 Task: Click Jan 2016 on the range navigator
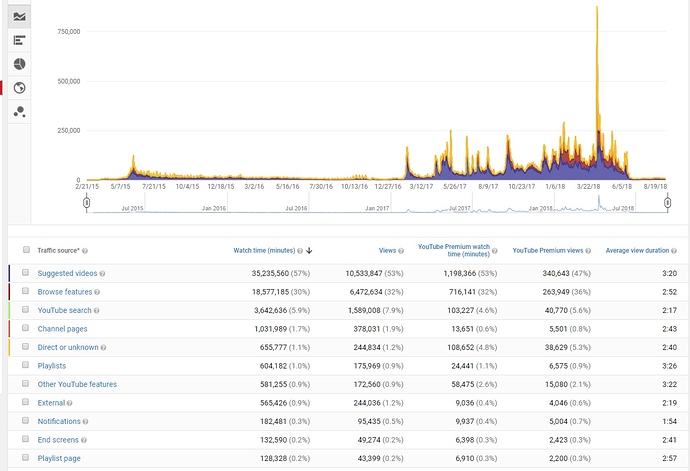(214, 208)
